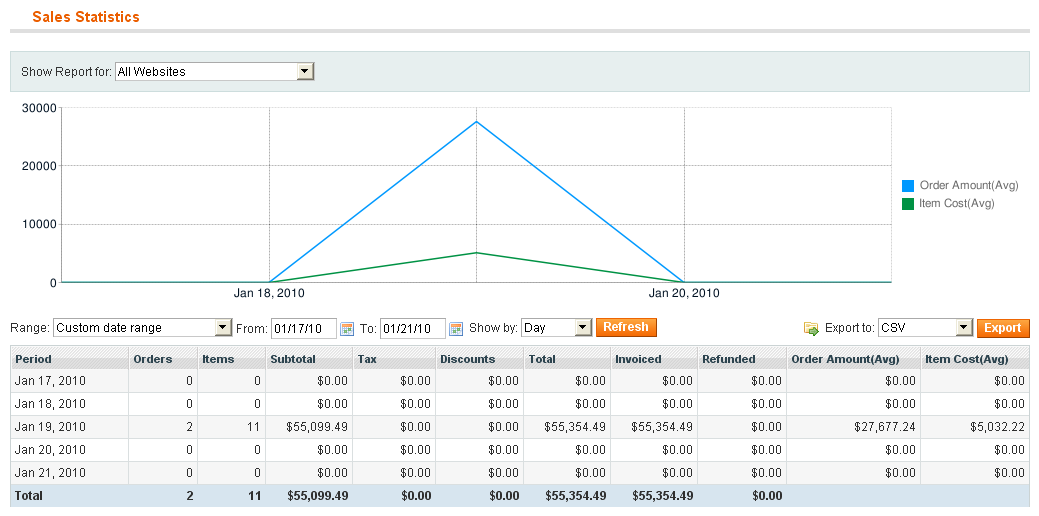Click the orange Refresh button

click(x=626, y=327)
